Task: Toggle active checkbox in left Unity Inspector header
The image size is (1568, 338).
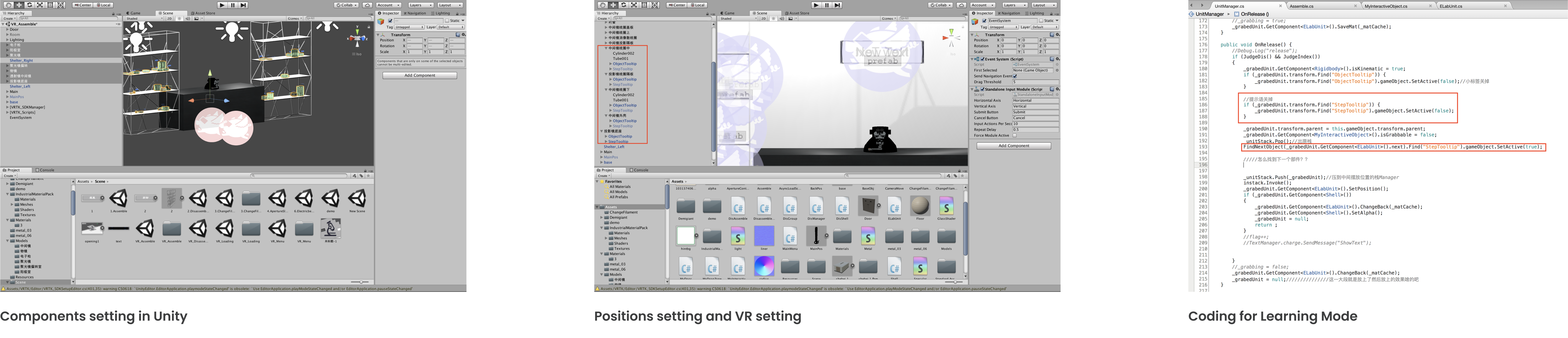Action: coord(390,21)
